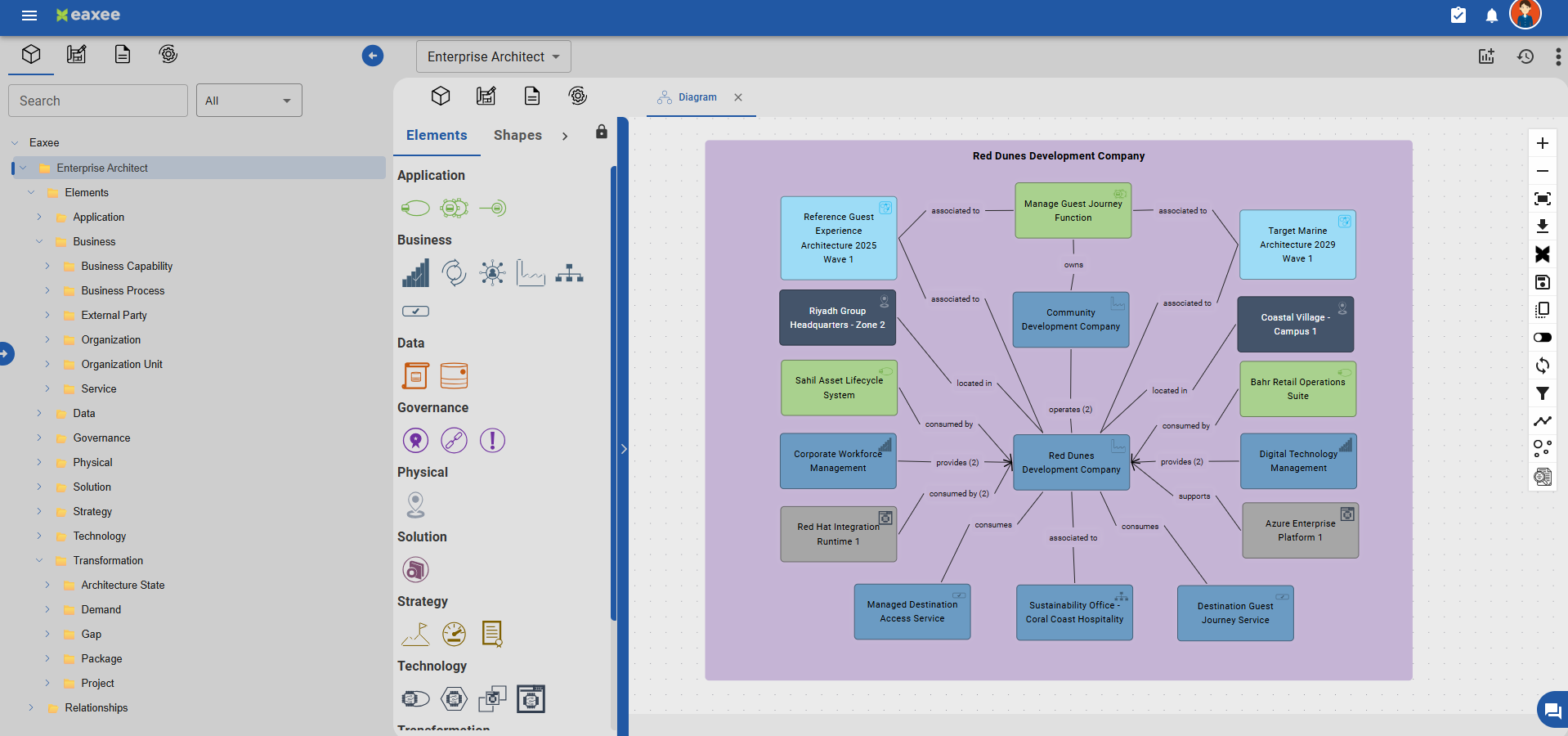Select the Coastal Village - Campus 1 node
This screenshot has width=1568, height=736.
1295,325
